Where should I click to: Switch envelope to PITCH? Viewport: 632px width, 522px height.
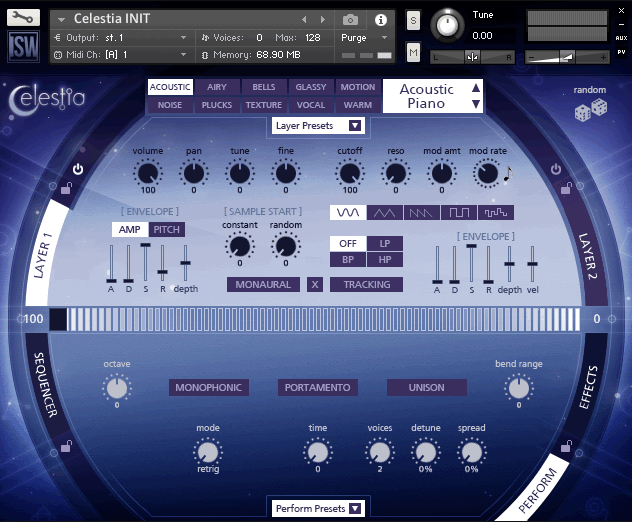[166, 230]
